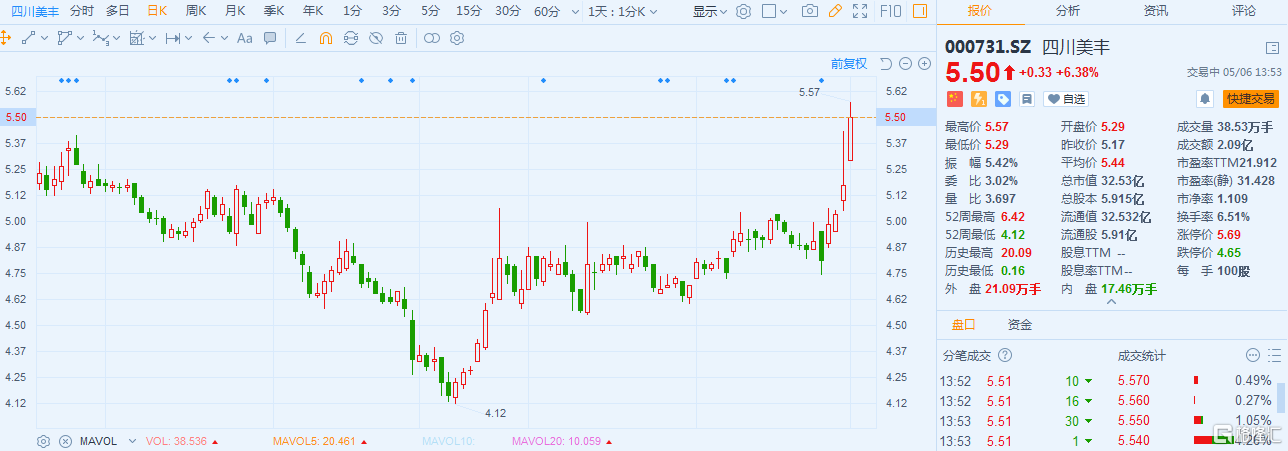The image size is (1288, 451).
Task: Select the trend line drawing tool
Action: tap(29, 38)
